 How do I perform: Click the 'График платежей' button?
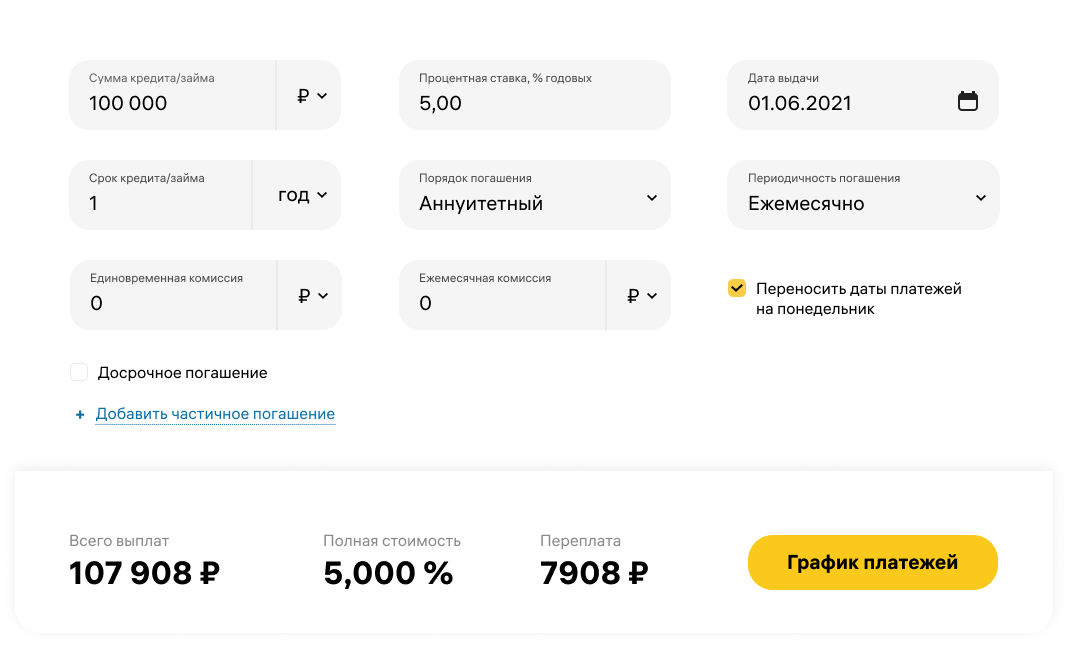[x=872, y=563]
